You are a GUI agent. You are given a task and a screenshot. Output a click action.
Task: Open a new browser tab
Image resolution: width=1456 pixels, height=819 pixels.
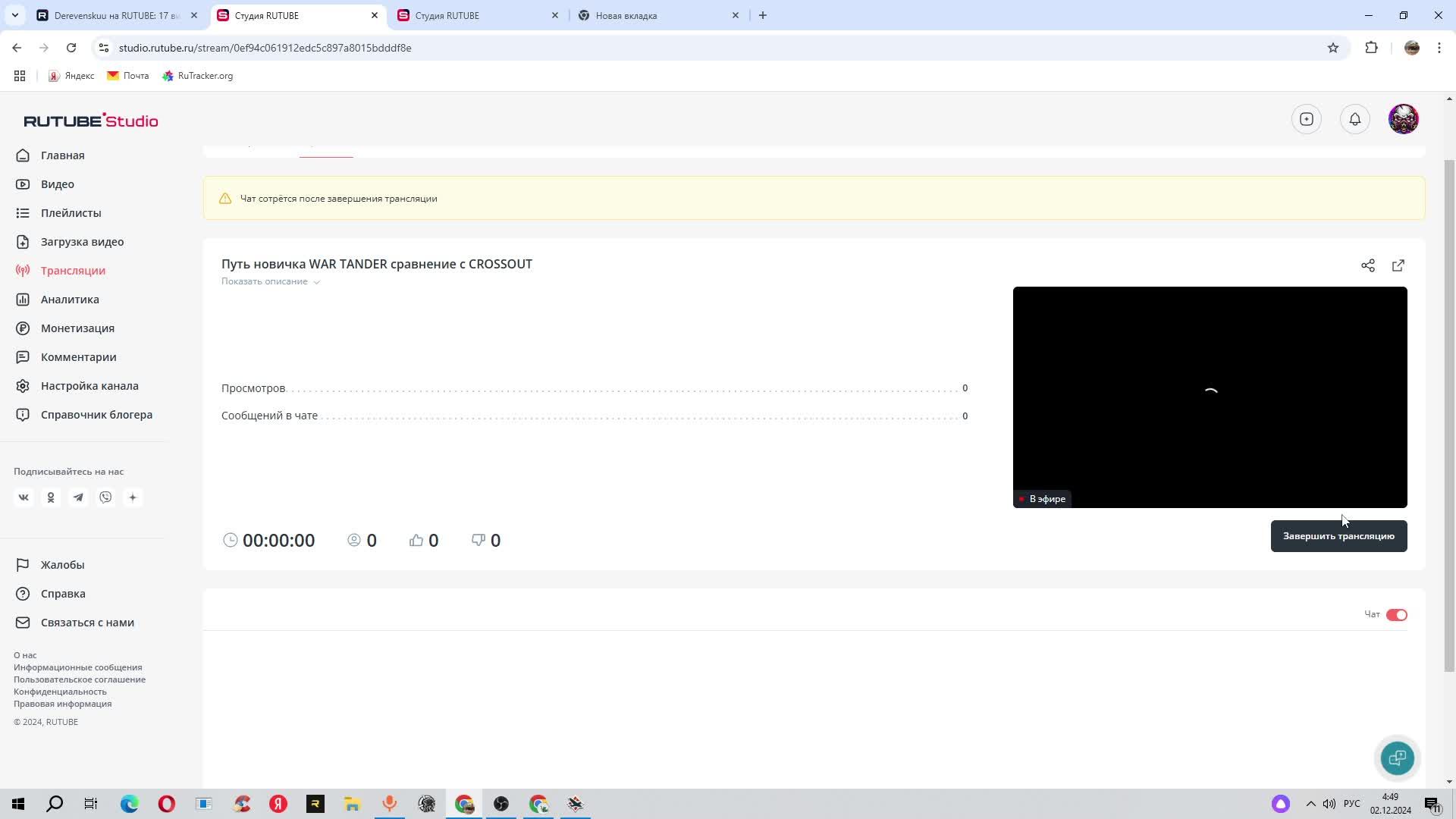pos(763,15)
